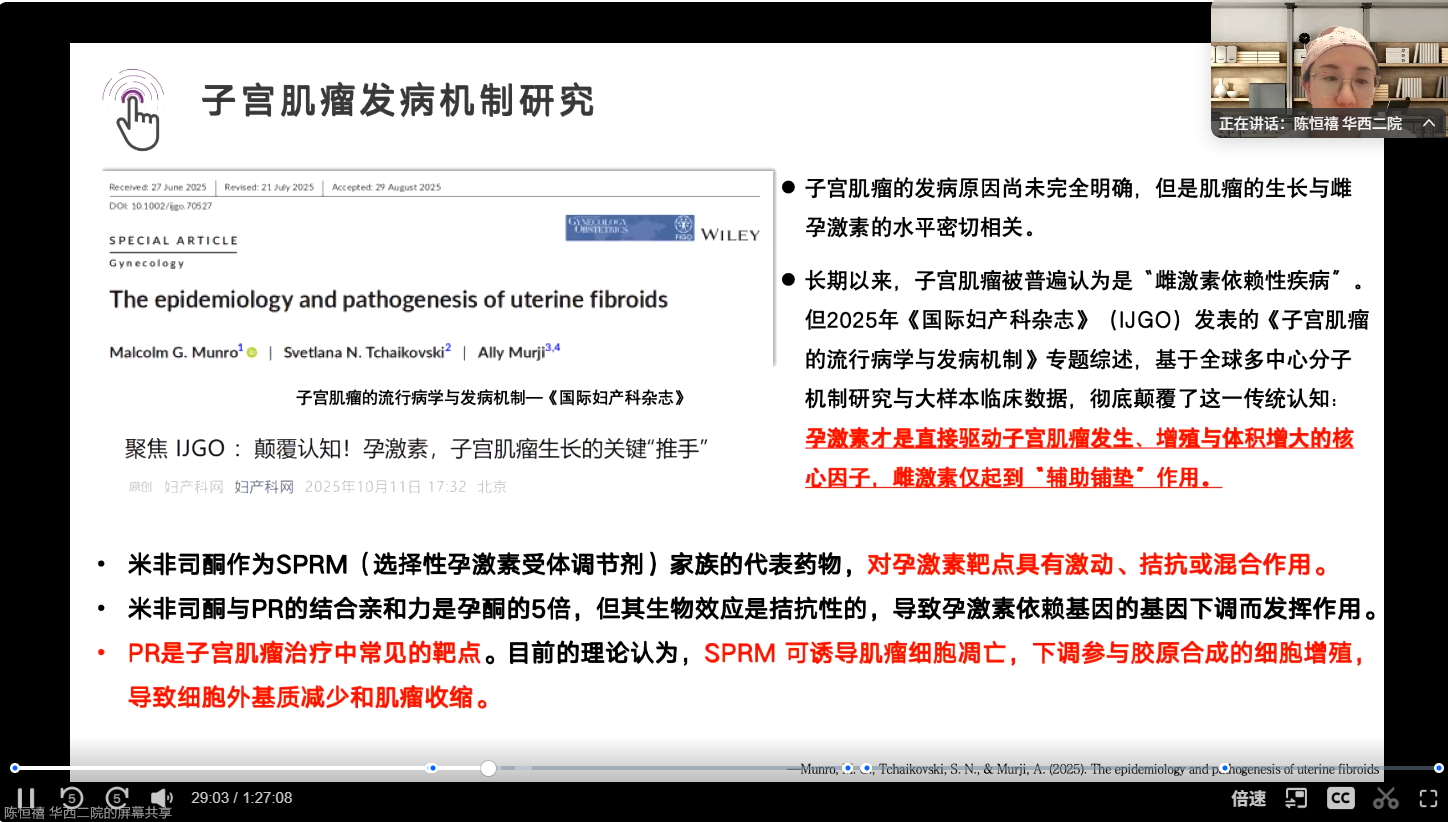Rewind the video 5 seconds
1448x822 pixels.
(70, 798)
